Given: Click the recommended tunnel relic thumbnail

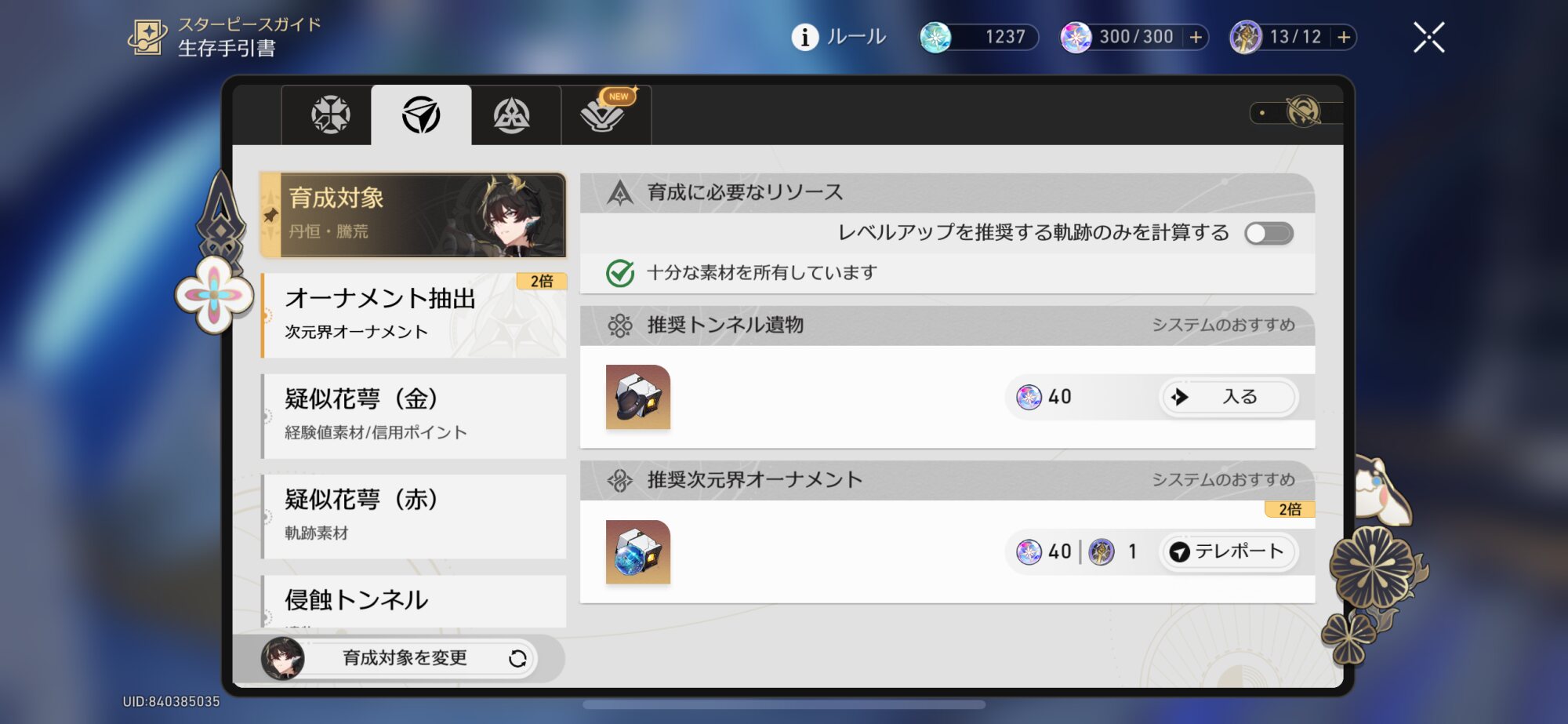Looking at the screenshot, I should [638, 397].
